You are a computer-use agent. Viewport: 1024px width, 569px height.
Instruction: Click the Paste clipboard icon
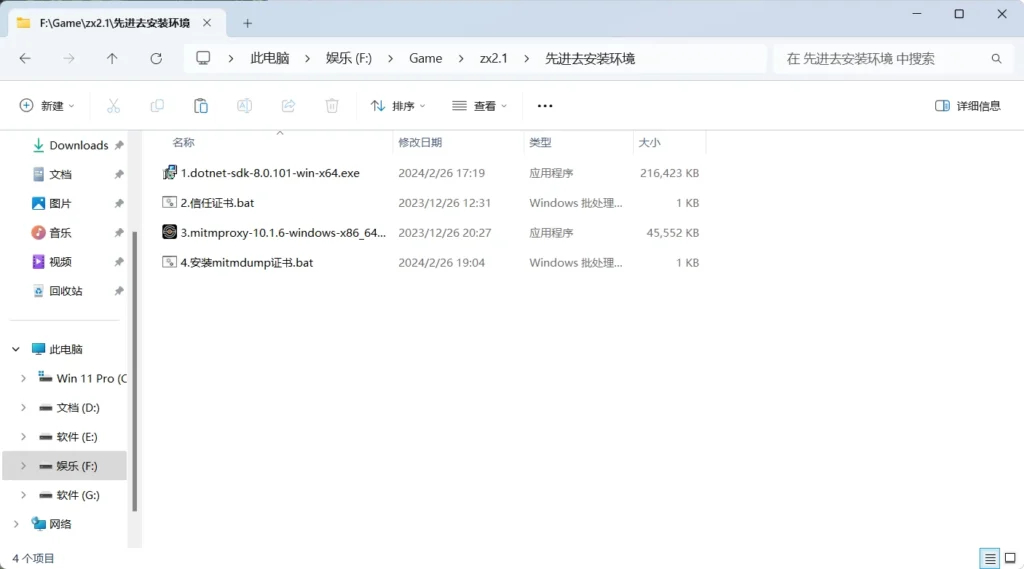[x=201, y=106]
